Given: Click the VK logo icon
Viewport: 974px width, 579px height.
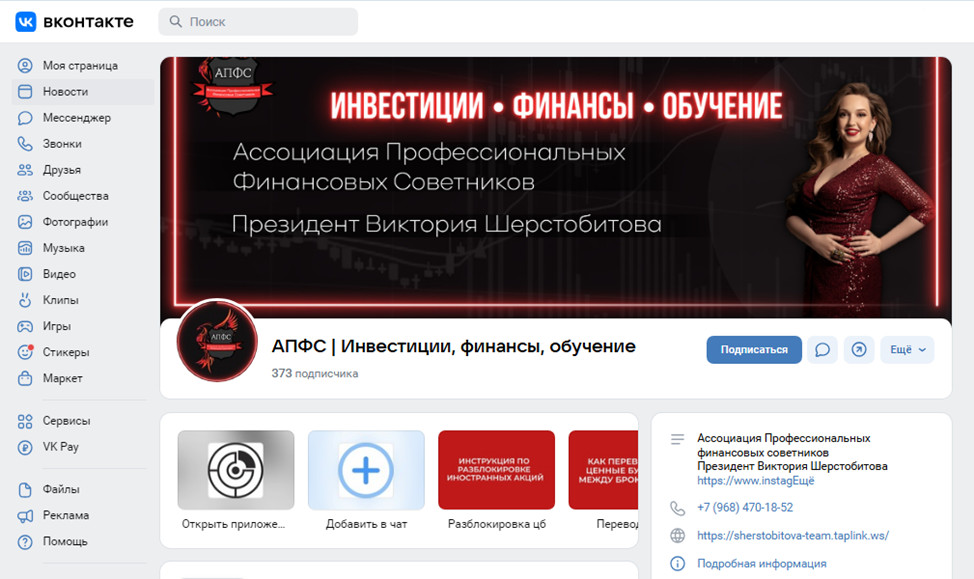Looking at the screenshot, I should click(25, 21).
